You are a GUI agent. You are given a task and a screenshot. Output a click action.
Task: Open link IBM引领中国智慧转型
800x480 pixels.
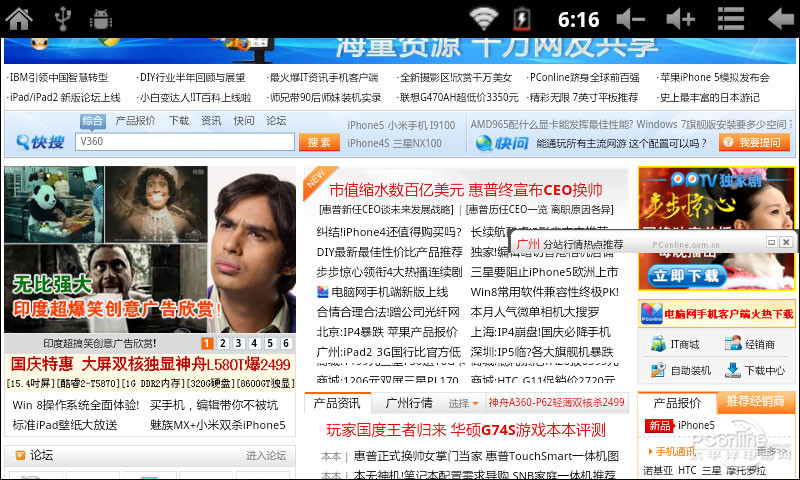click(x=59, y=78)
